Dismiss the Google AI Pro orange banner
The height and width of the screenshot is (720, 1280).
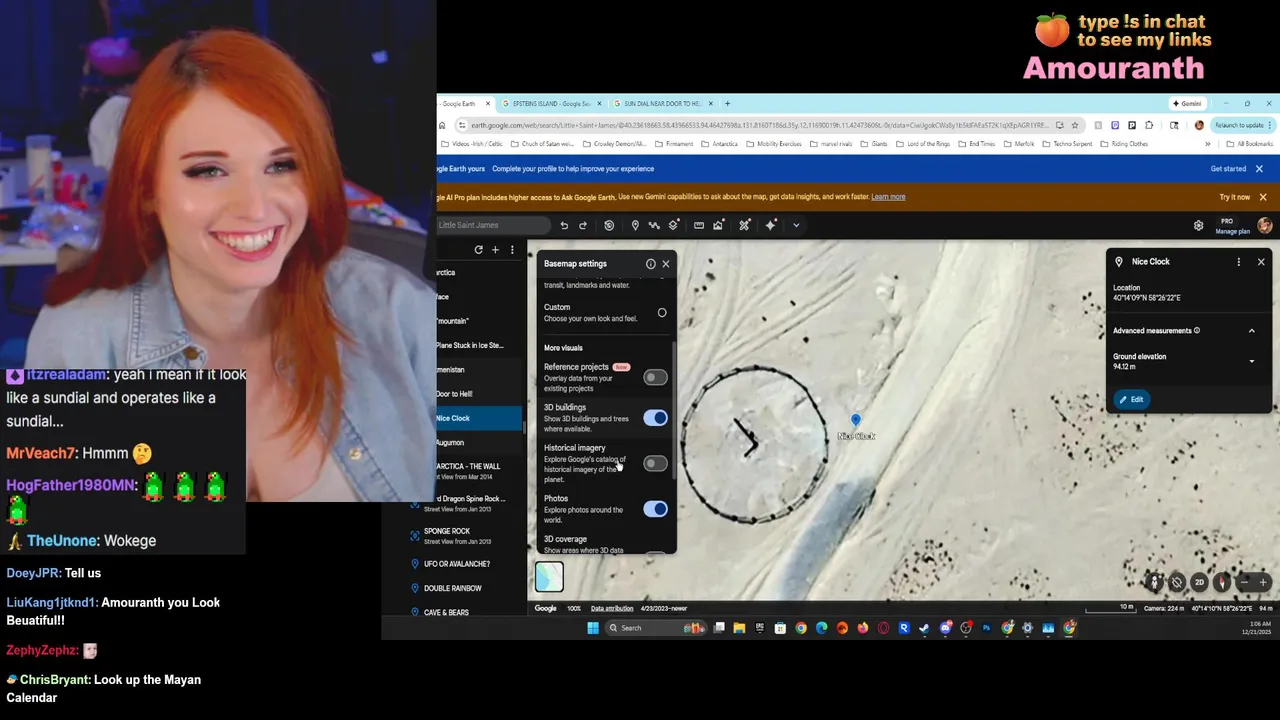[x=1263, y=197]
